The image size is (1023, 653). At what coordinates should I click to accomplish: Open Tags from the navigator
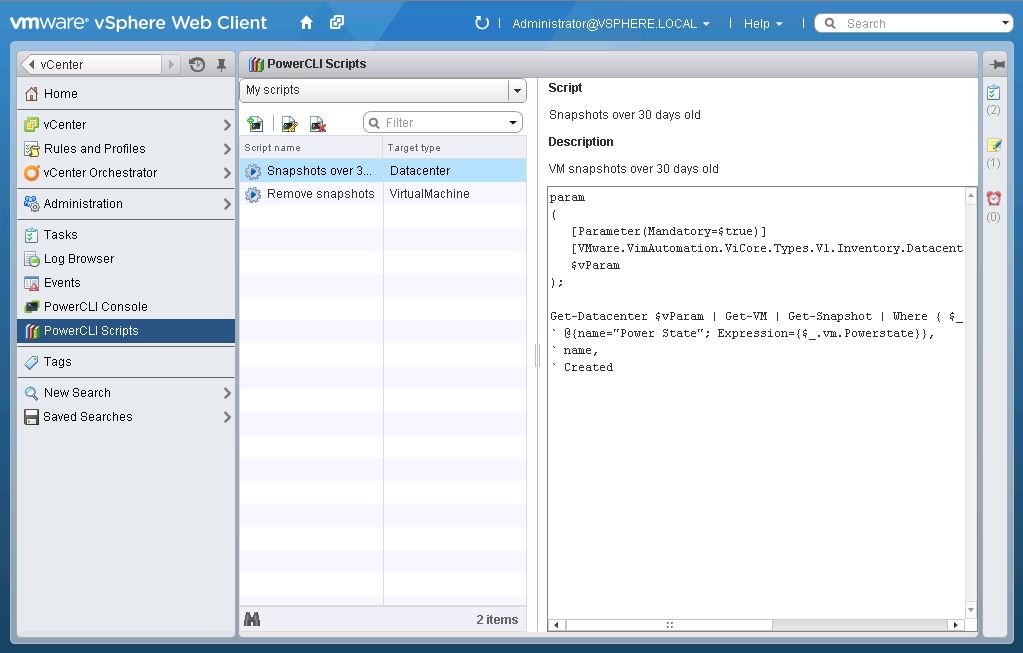126,362
